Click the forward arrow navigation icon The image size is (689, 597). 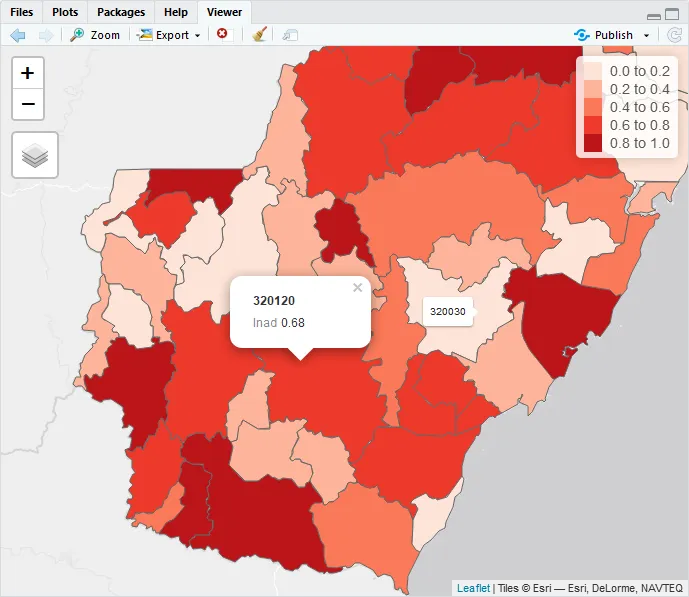tap(46, 35)
